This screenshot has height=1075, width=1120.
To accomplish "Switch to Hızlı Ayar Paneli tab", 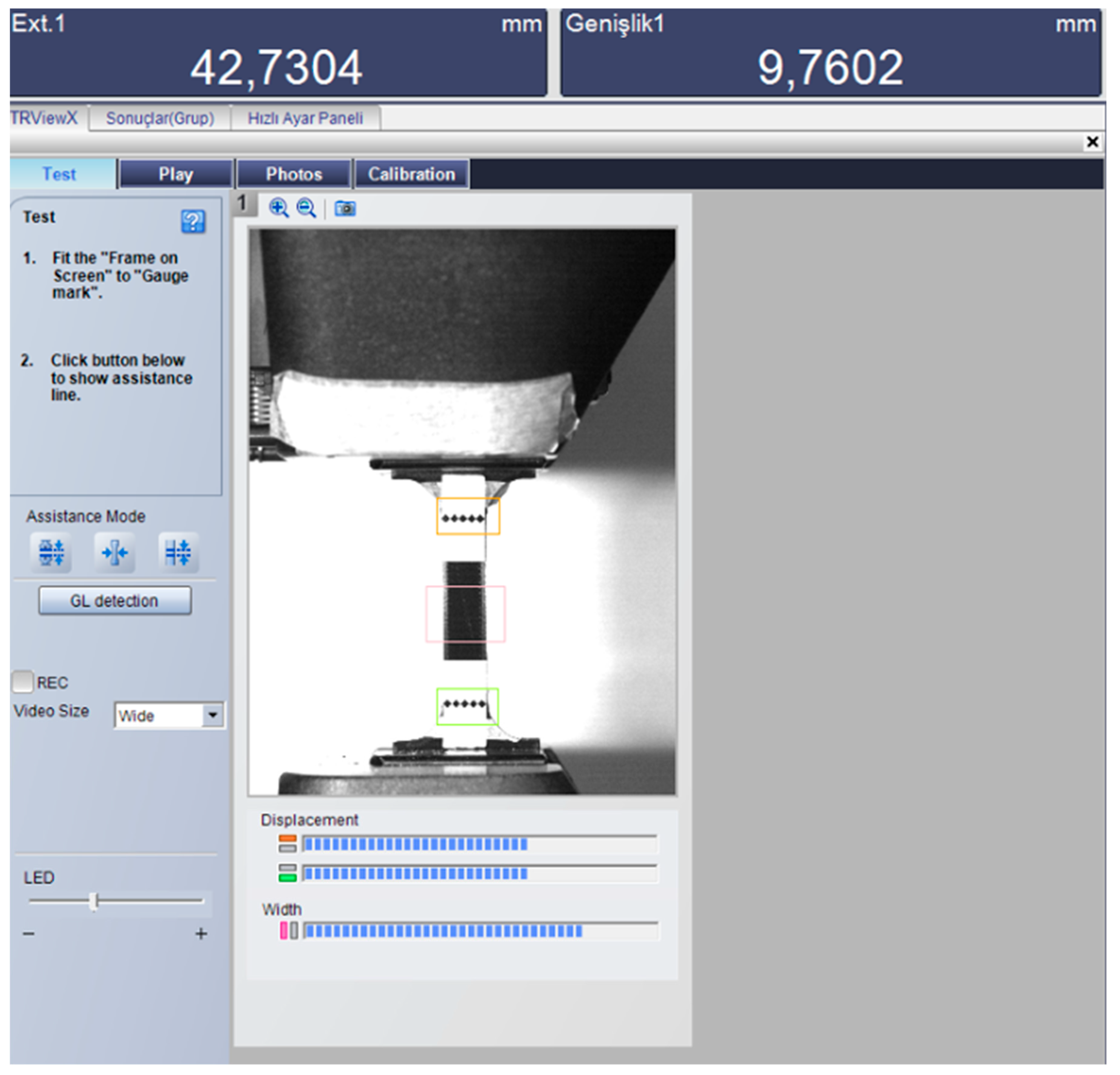I will [x=305, y=118].
